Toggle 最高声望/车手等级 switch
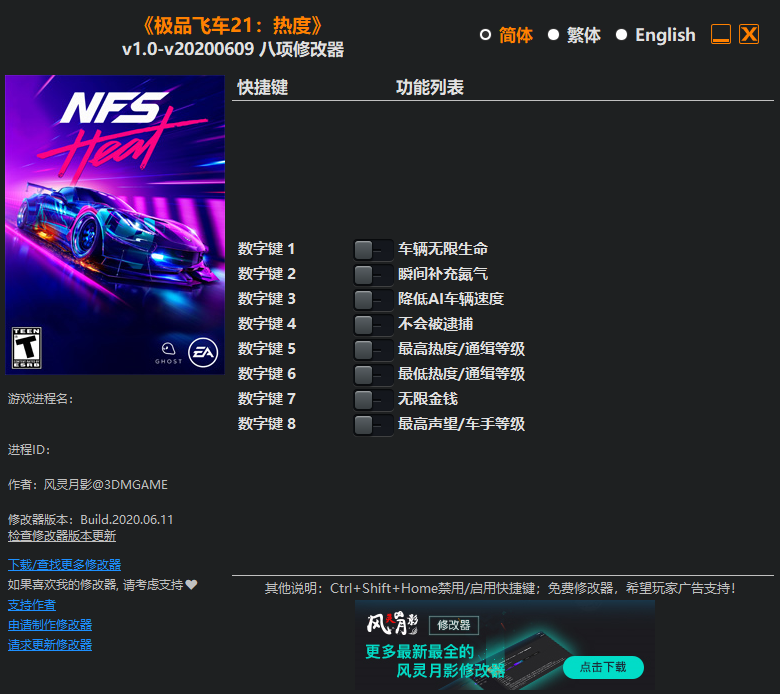 tap(373, 425)
